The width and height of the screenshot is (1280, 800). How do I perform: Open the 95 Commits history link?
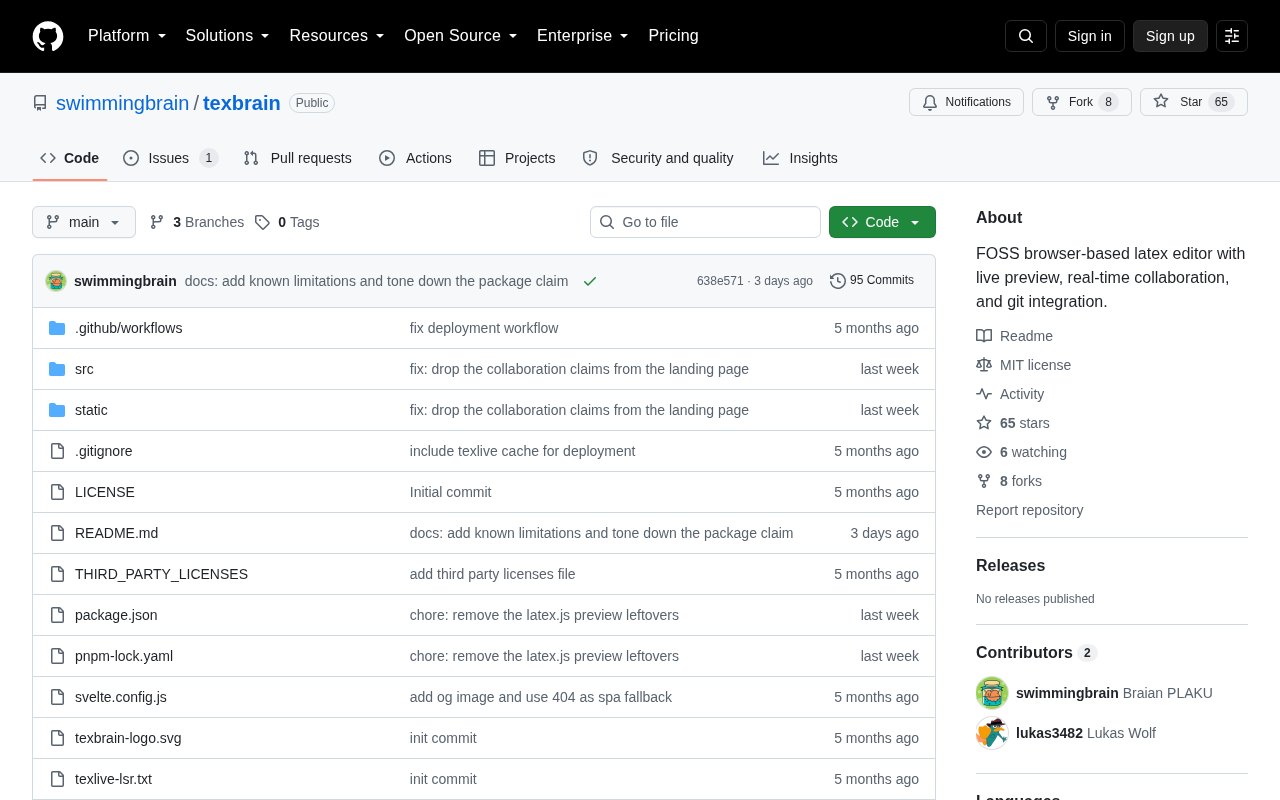(x=872, y=281)
